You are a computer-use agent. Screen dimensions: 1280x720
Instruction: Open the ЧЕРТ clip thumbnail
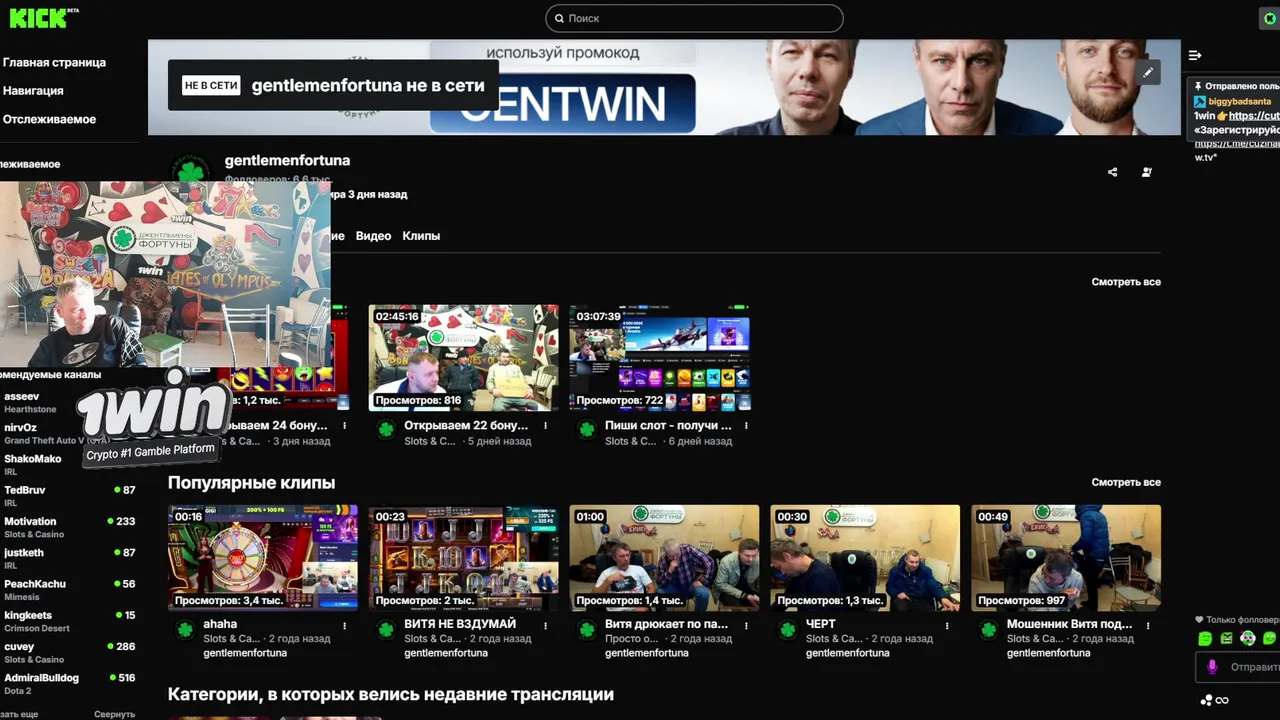pos(865,558)
